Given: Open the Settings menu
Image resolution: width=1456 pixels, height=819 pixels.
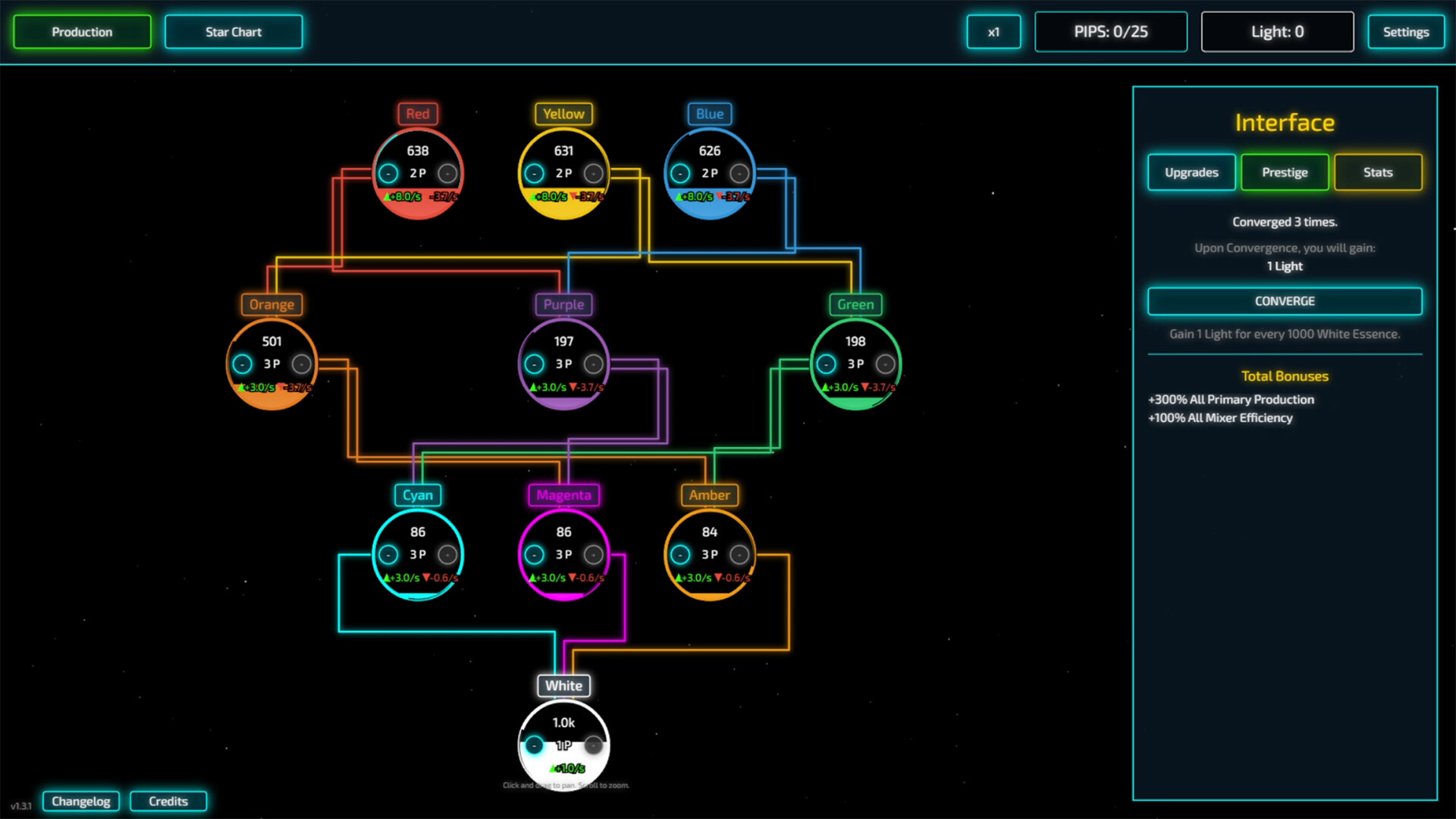Looking at the screenshot, I should (x=1406, y=32).
